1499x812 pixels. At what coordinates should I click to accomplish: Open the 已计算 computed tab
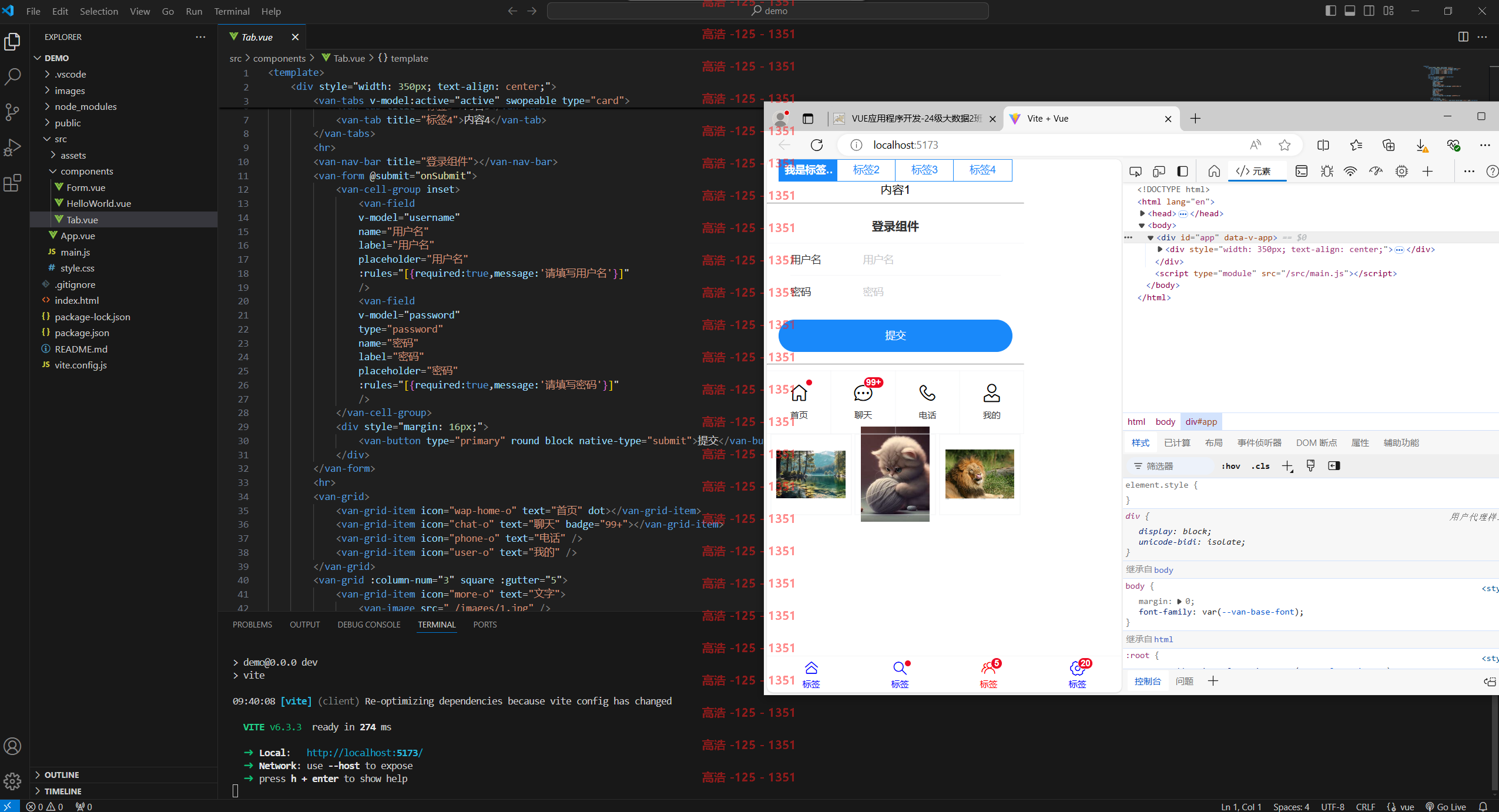click(1177, 442)
